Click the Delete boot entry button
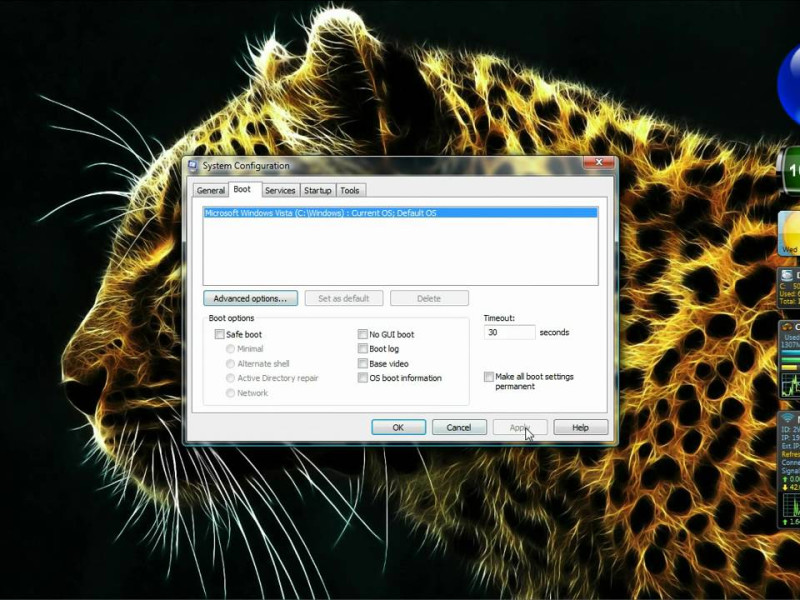The width and height of the screenshot is (800, 600). pos(429,298)
